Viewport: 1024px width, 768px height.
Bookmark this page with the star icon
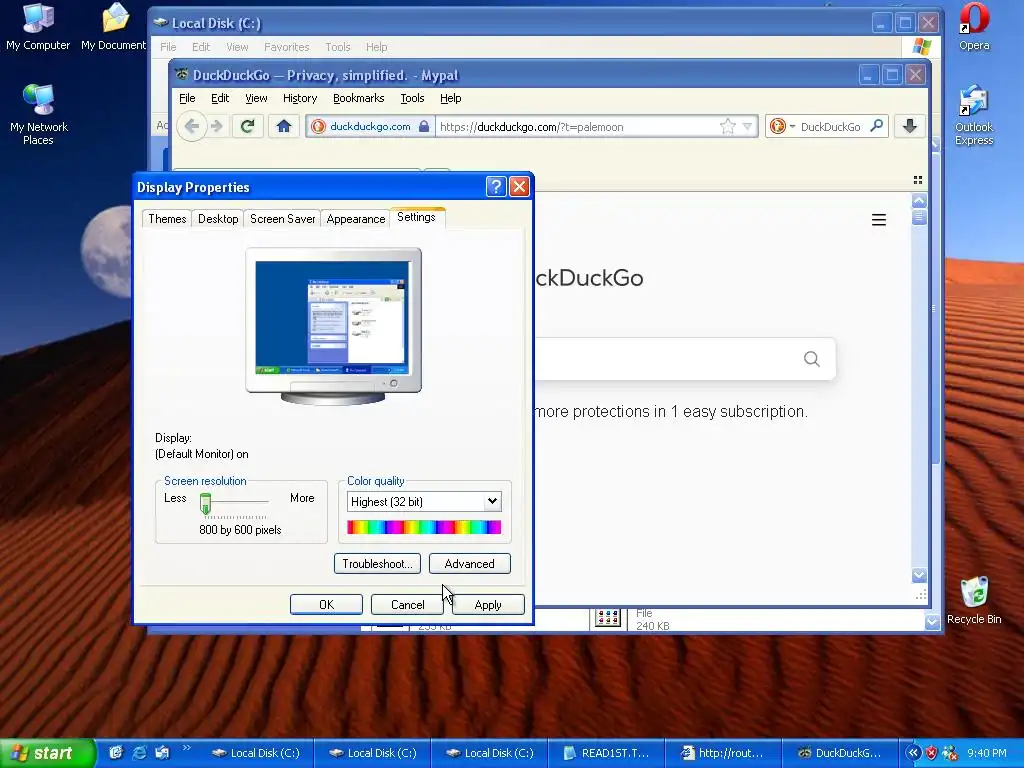pyautogui.click(x=728, y=126)
